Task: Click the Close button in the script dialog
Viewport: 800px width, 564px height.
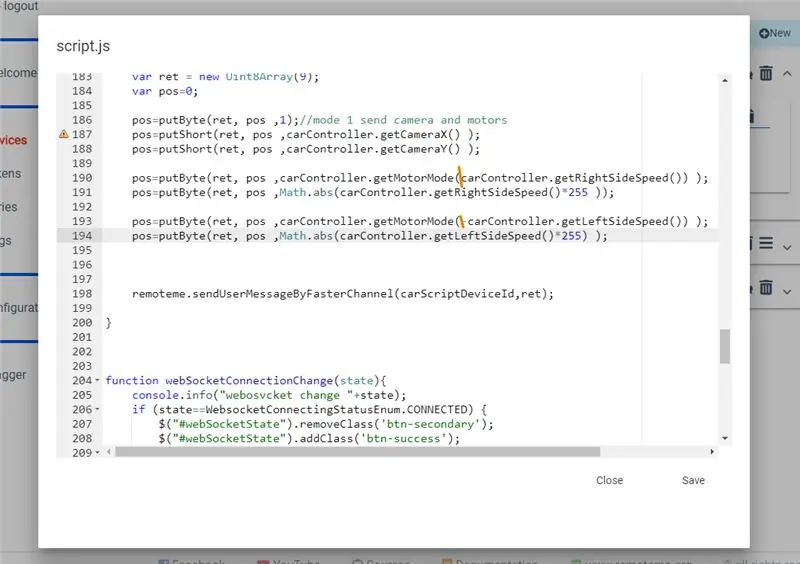Action: [609, 480]
